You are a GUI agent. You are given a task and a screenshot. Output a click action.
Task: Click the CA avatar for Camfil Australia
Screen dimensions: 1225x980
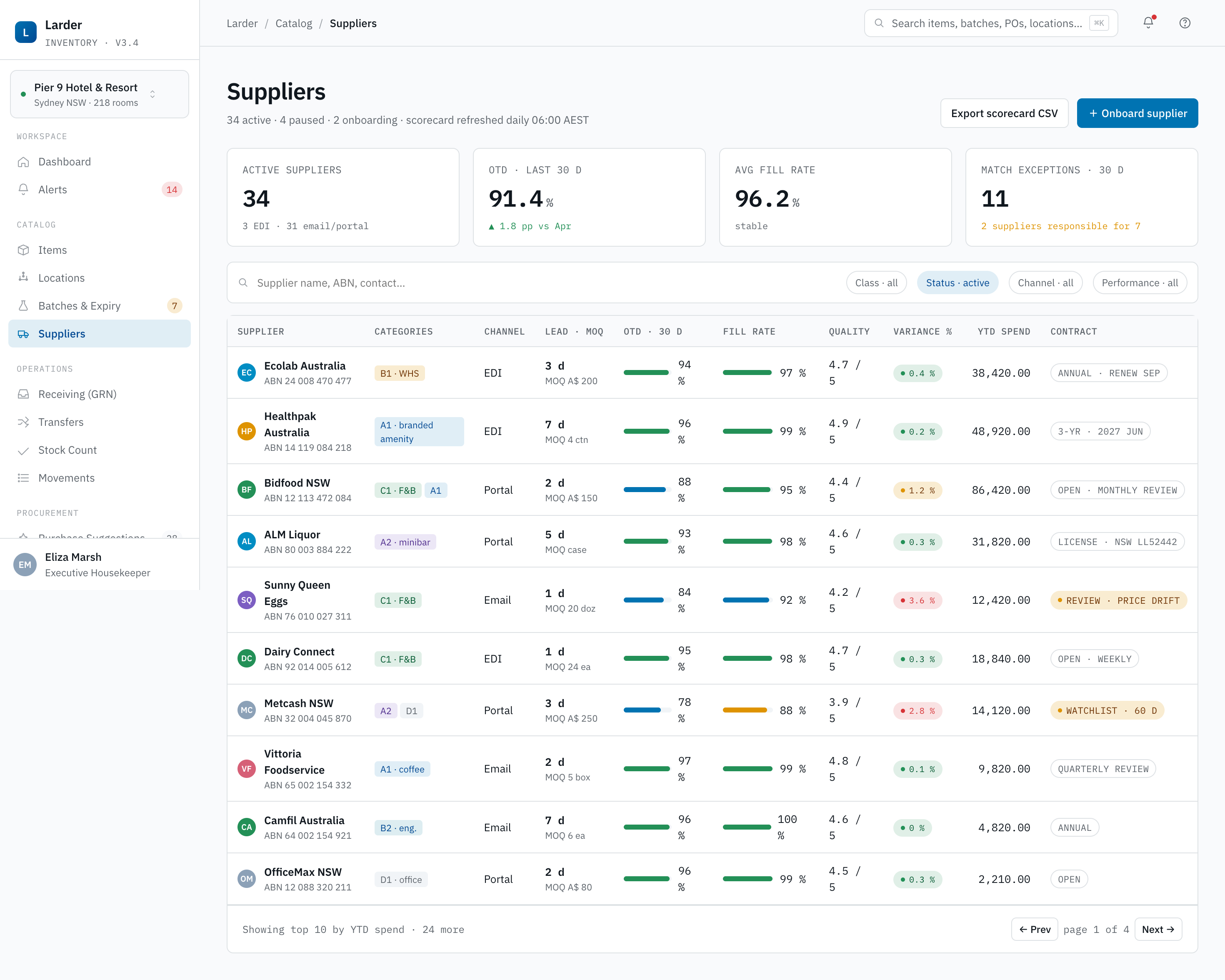(247, 827)
